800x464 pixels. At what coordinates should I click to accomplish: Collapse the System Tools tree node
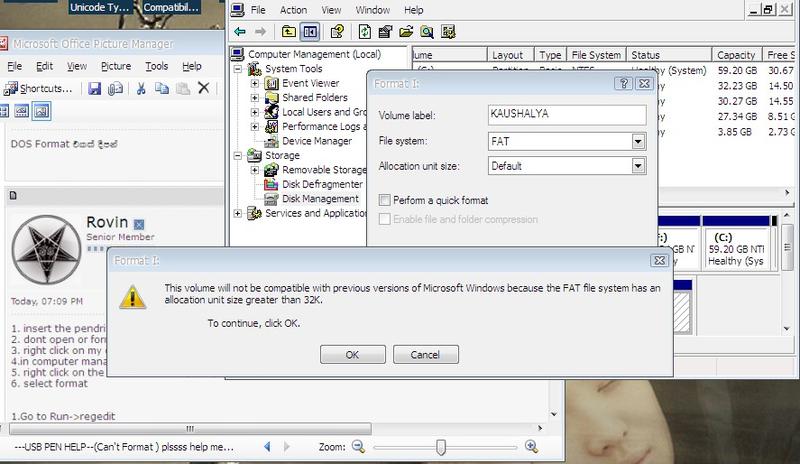coord(238,68)
